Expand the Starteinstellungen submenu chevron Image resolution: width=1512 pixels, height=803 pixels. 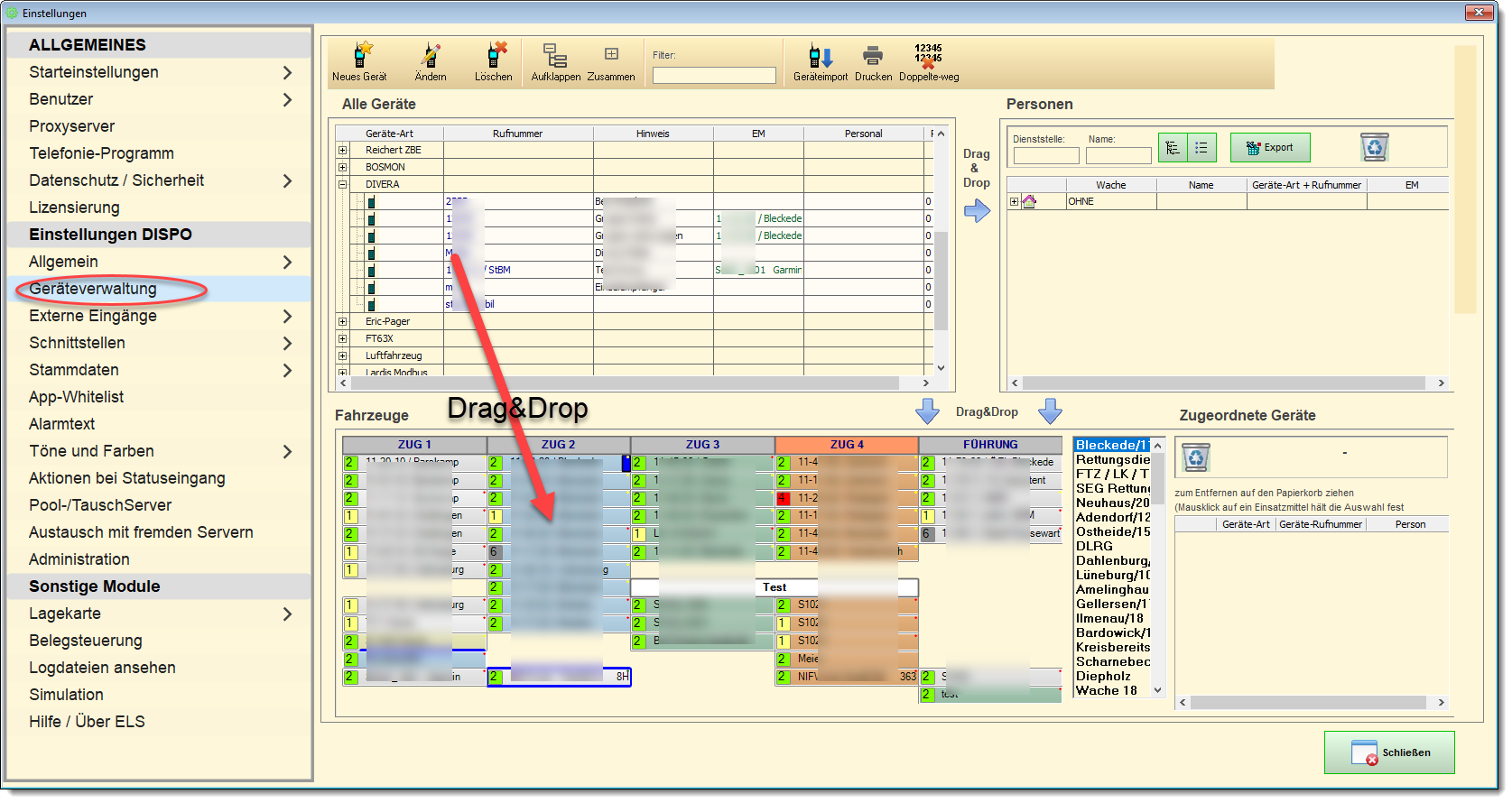click(x=287, y=73)
